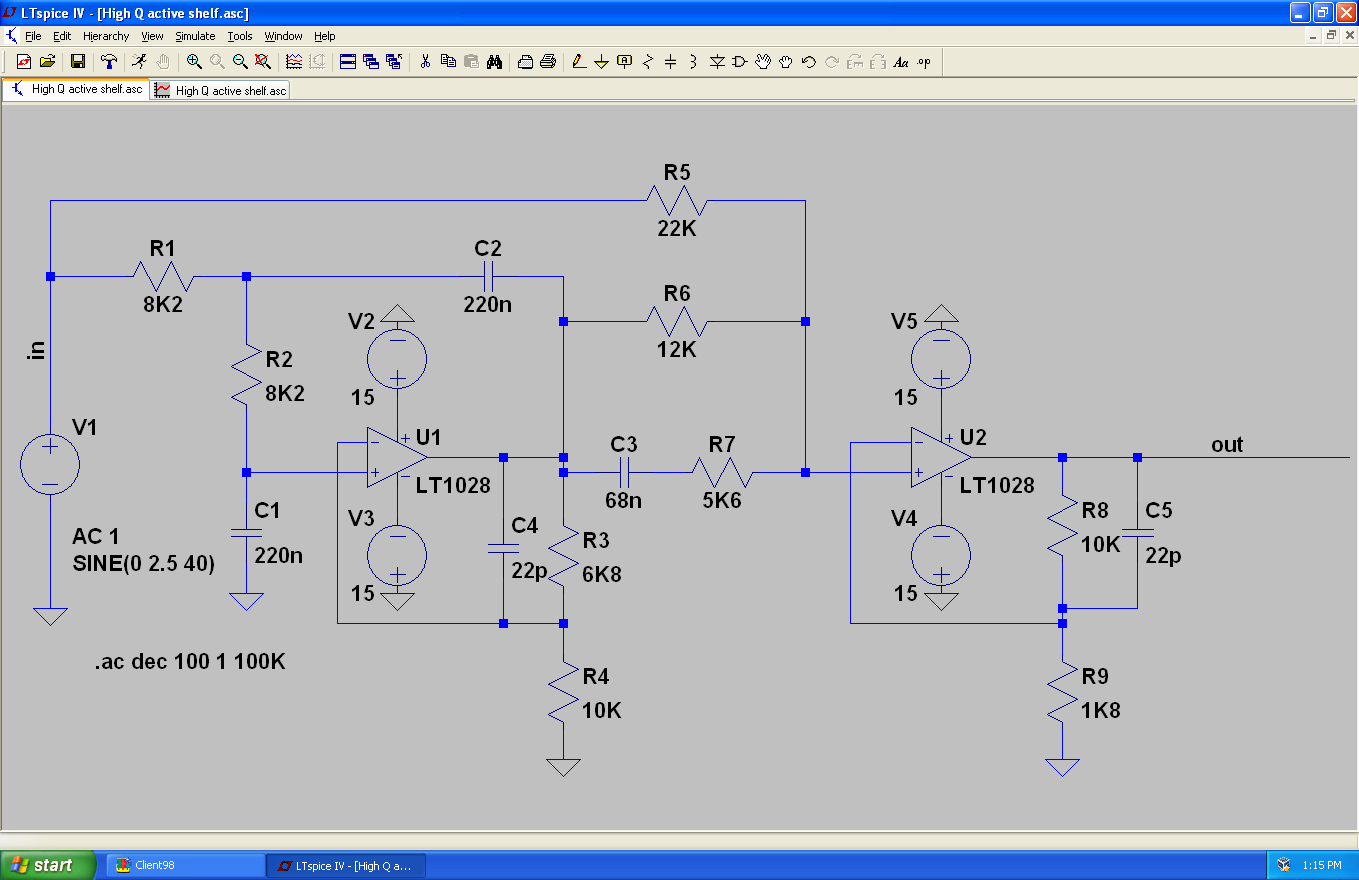Select the U2 op-amp symbol
This screenshot has height=880, width=1359.
tap(941, 458)
